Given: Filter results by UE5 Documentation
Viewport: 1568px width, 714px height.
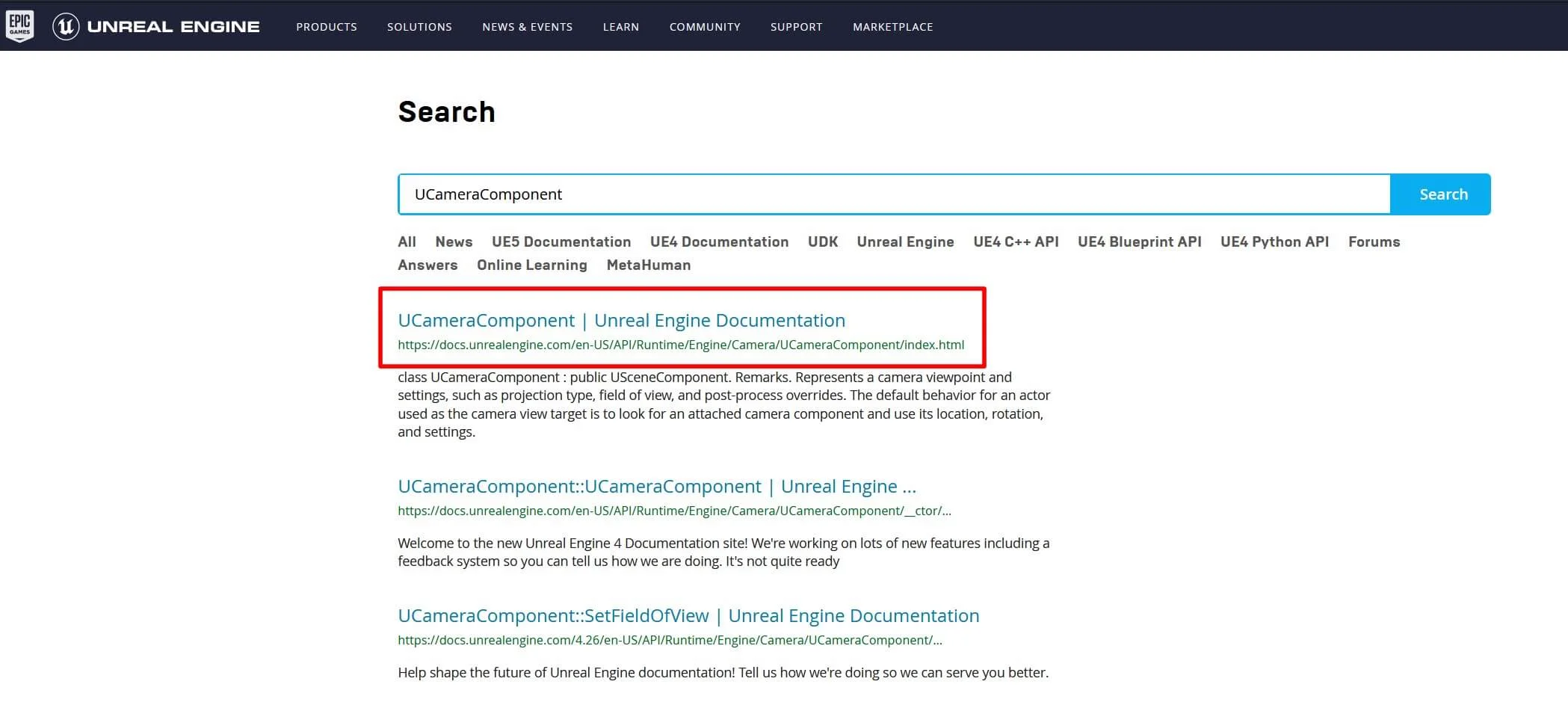Looking at the screenshot, I should tap(561, 241).
